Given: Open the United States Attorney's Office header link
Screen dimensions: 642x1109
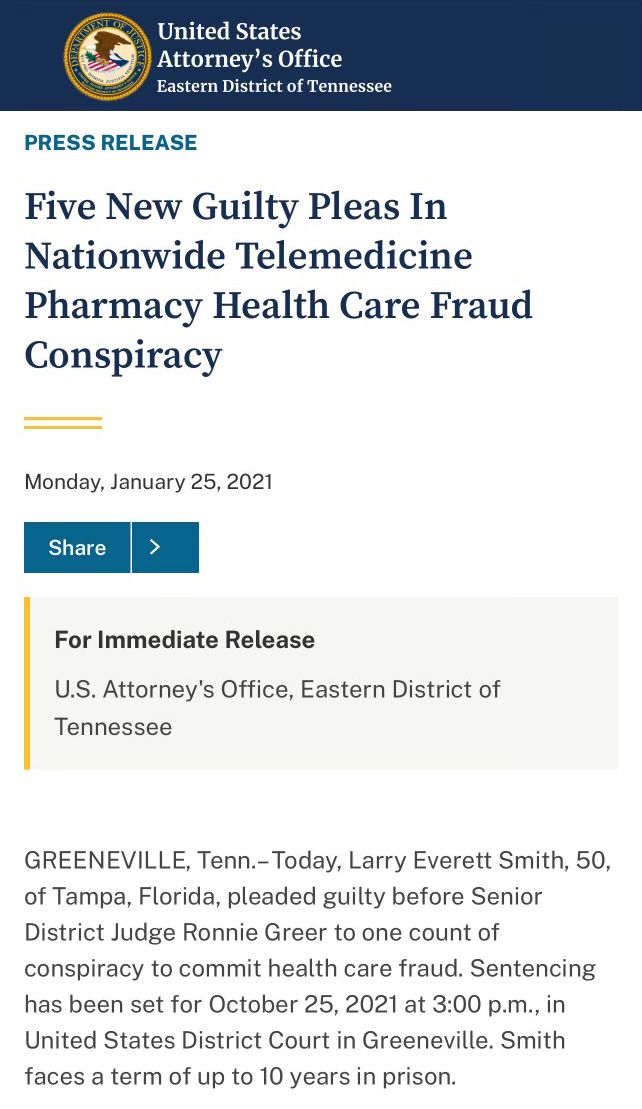Looking at the screenshot, I should point(249,45).
